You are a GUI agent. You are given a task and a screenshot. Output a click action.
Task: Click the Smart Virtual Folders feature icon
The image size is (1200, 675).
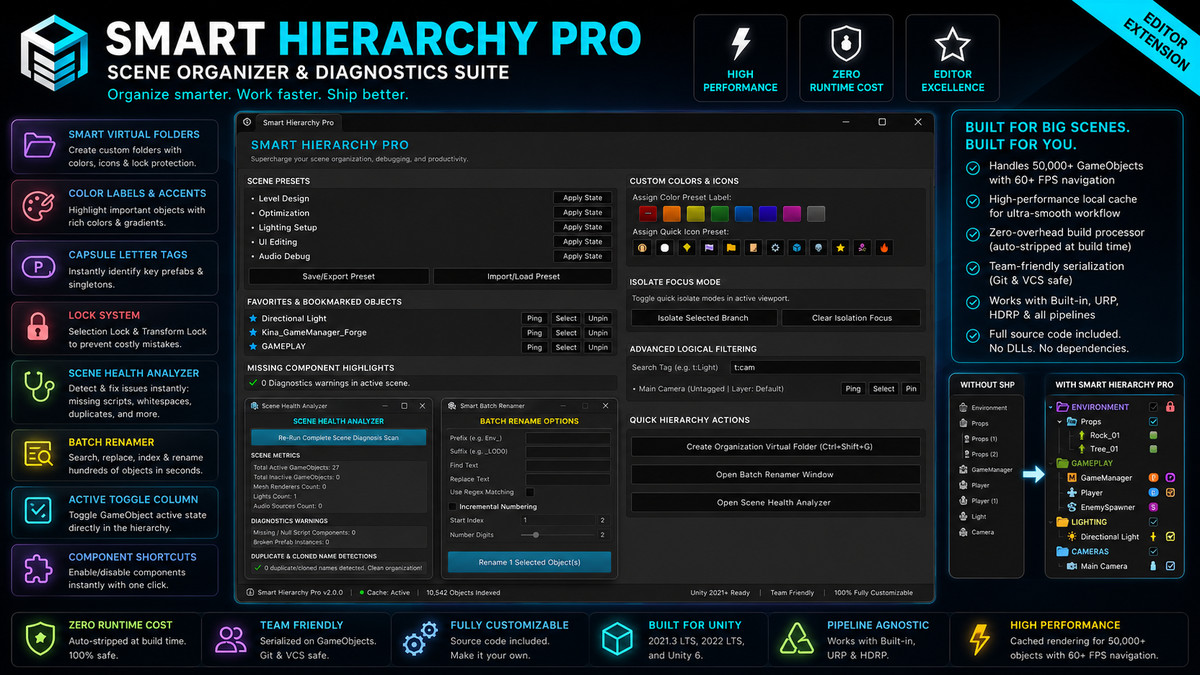39,147
